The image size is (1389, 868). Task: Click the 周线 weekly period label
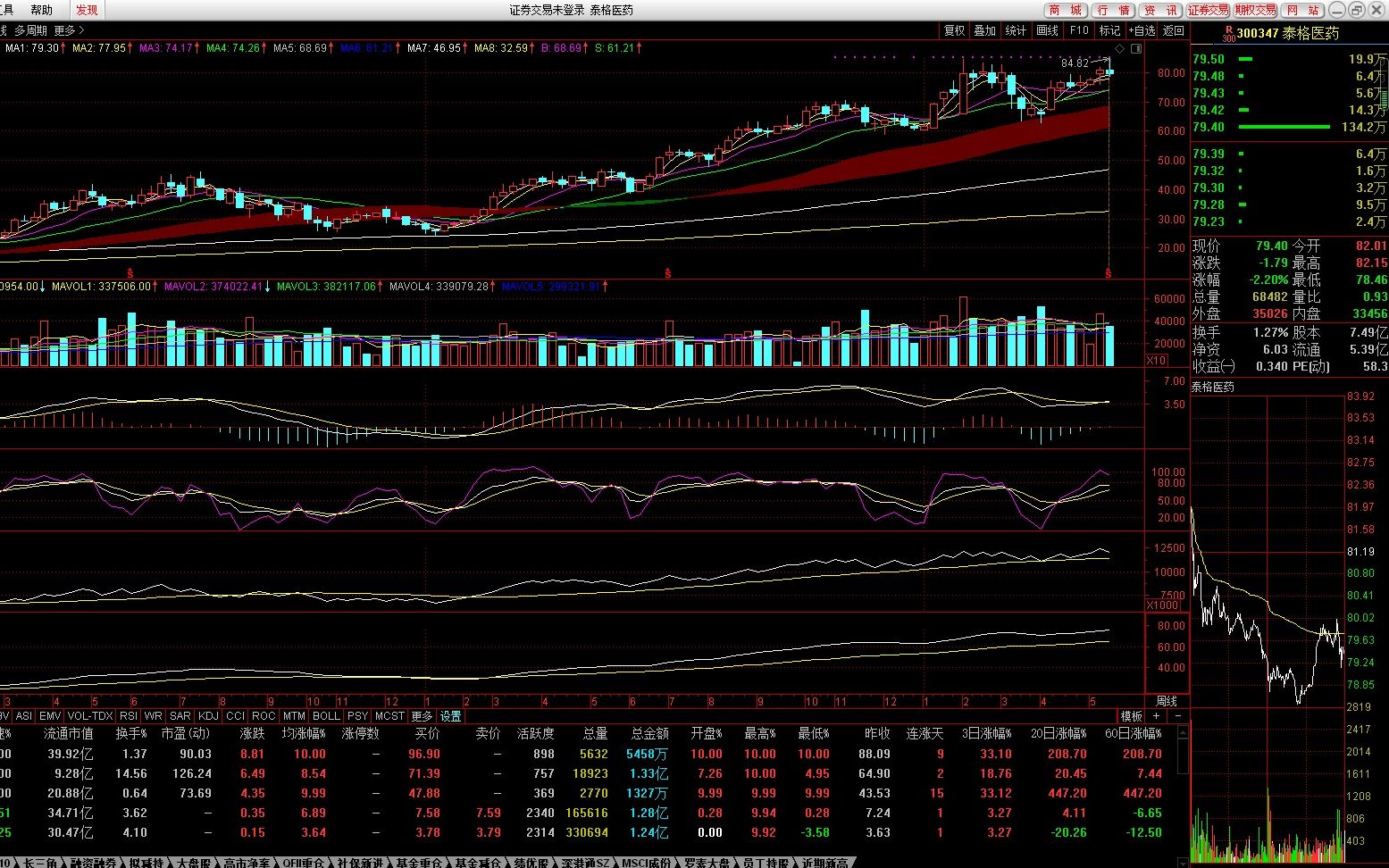coord(1167,702)
